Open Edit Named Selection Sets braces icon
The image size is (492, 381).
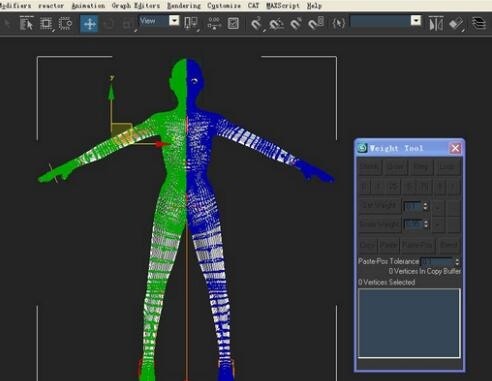(x=338, y=24)
